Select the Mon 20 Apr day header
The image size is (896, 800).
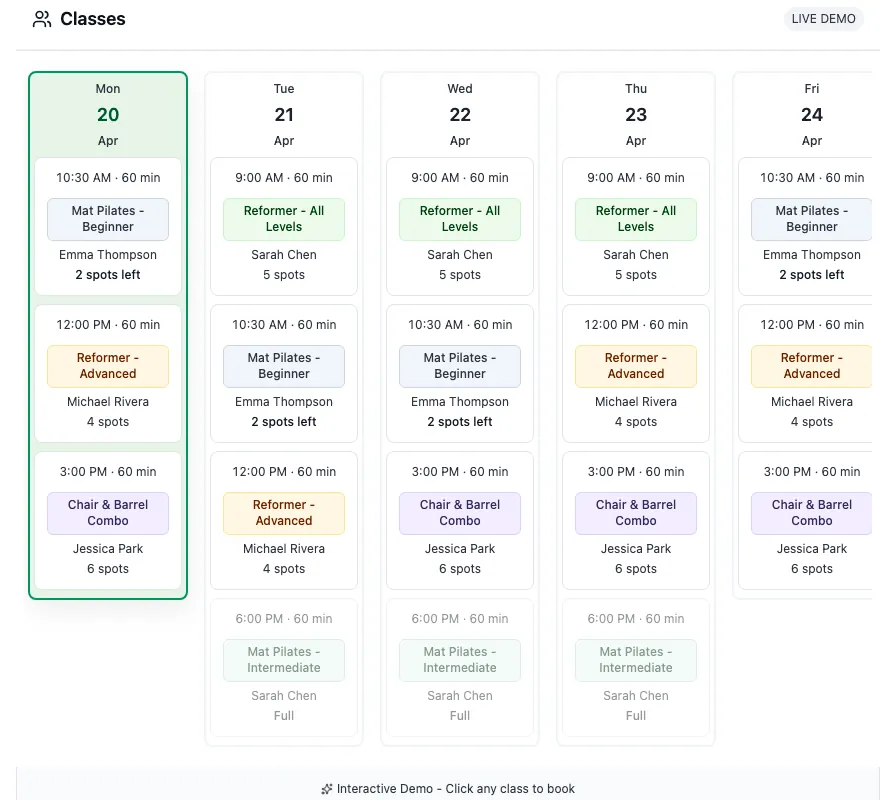click(x=107, y=114)
